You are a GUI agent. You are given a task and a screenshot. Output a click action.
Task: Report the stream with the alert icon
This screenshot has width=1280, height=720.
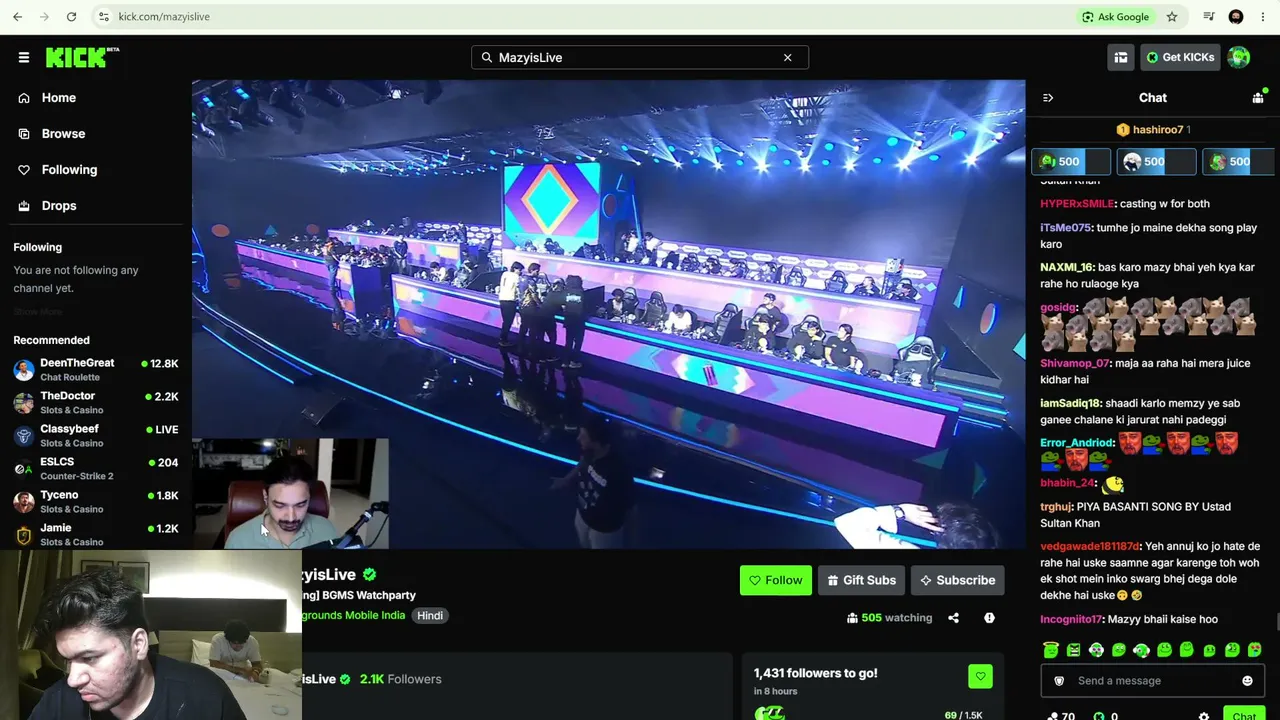(x=989, y=618)
